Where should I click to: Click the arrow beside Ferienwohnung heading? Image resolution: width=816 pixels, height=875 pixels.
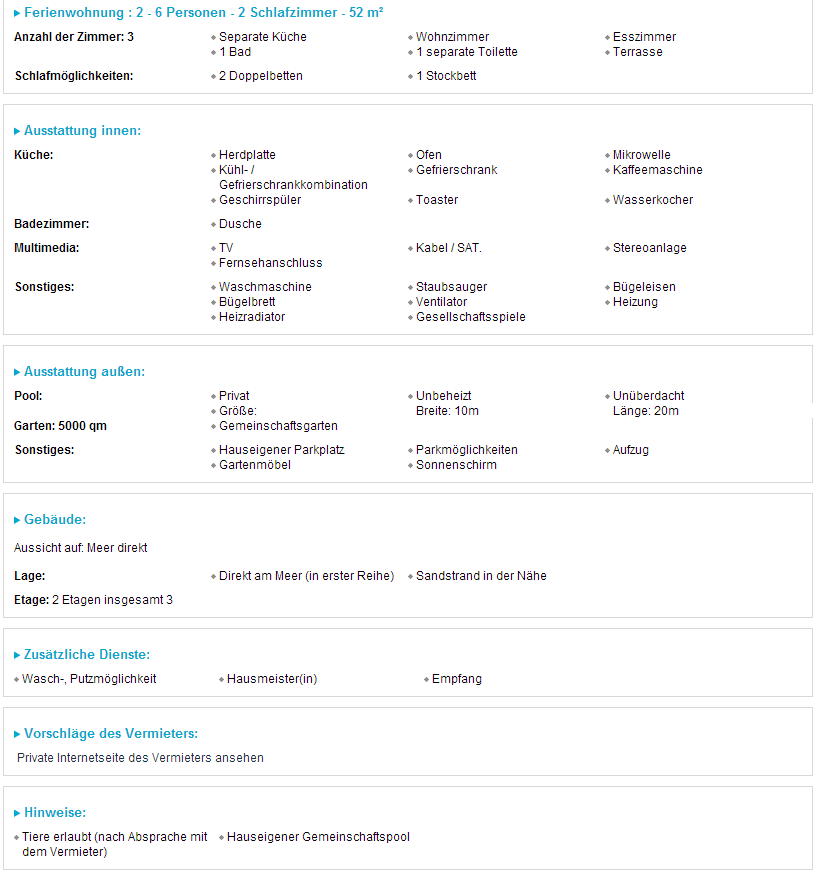pos(17,13)
